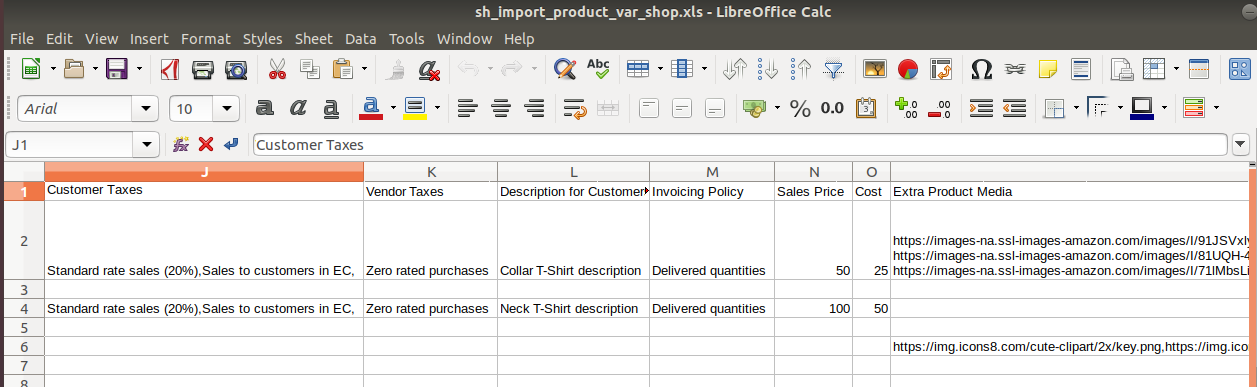Toggle Wrap Text formatting button

coord(574,108)
